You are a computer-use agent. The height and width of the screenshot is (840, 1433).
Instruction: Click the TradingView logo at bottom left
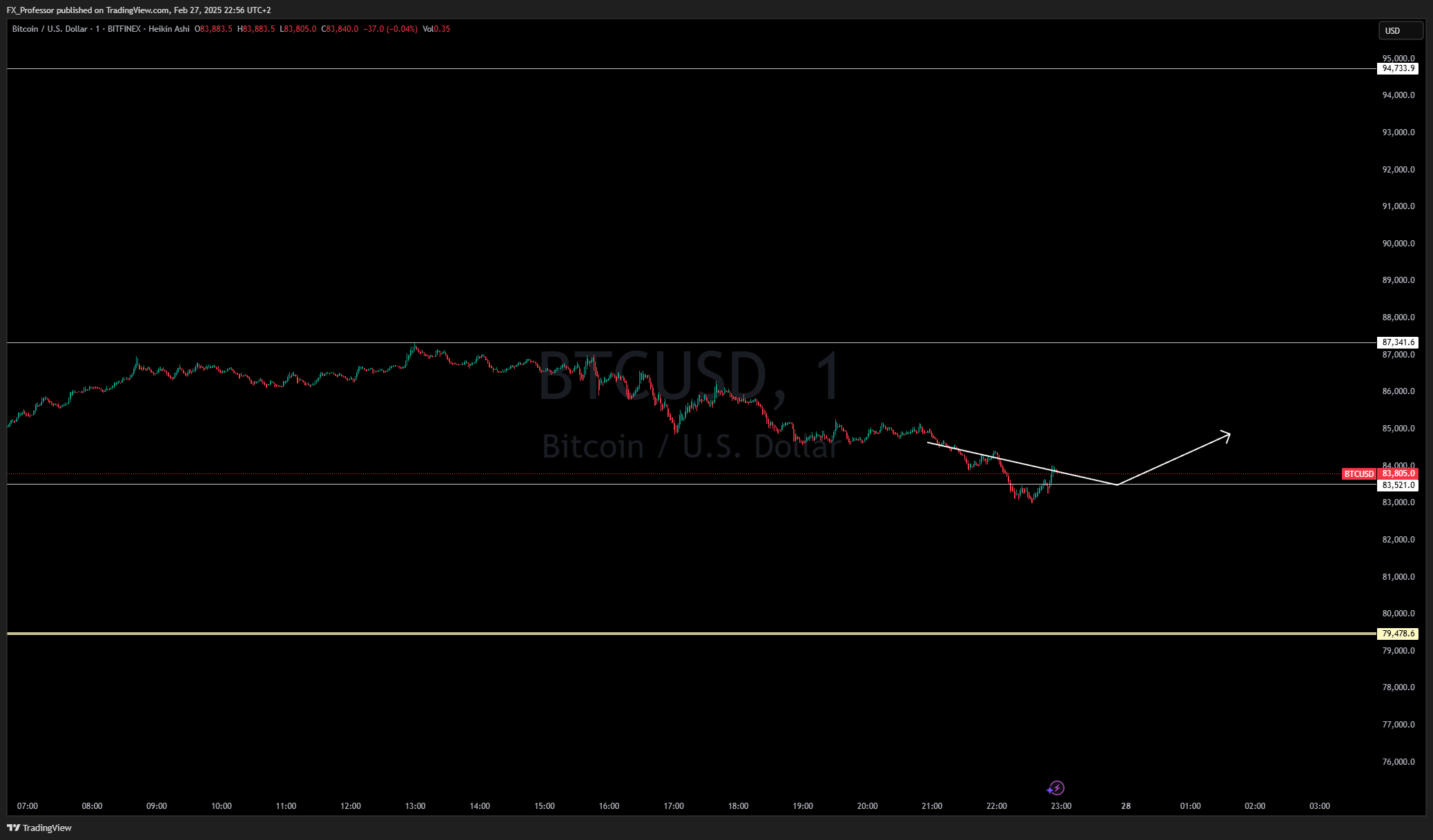point(39,828)
